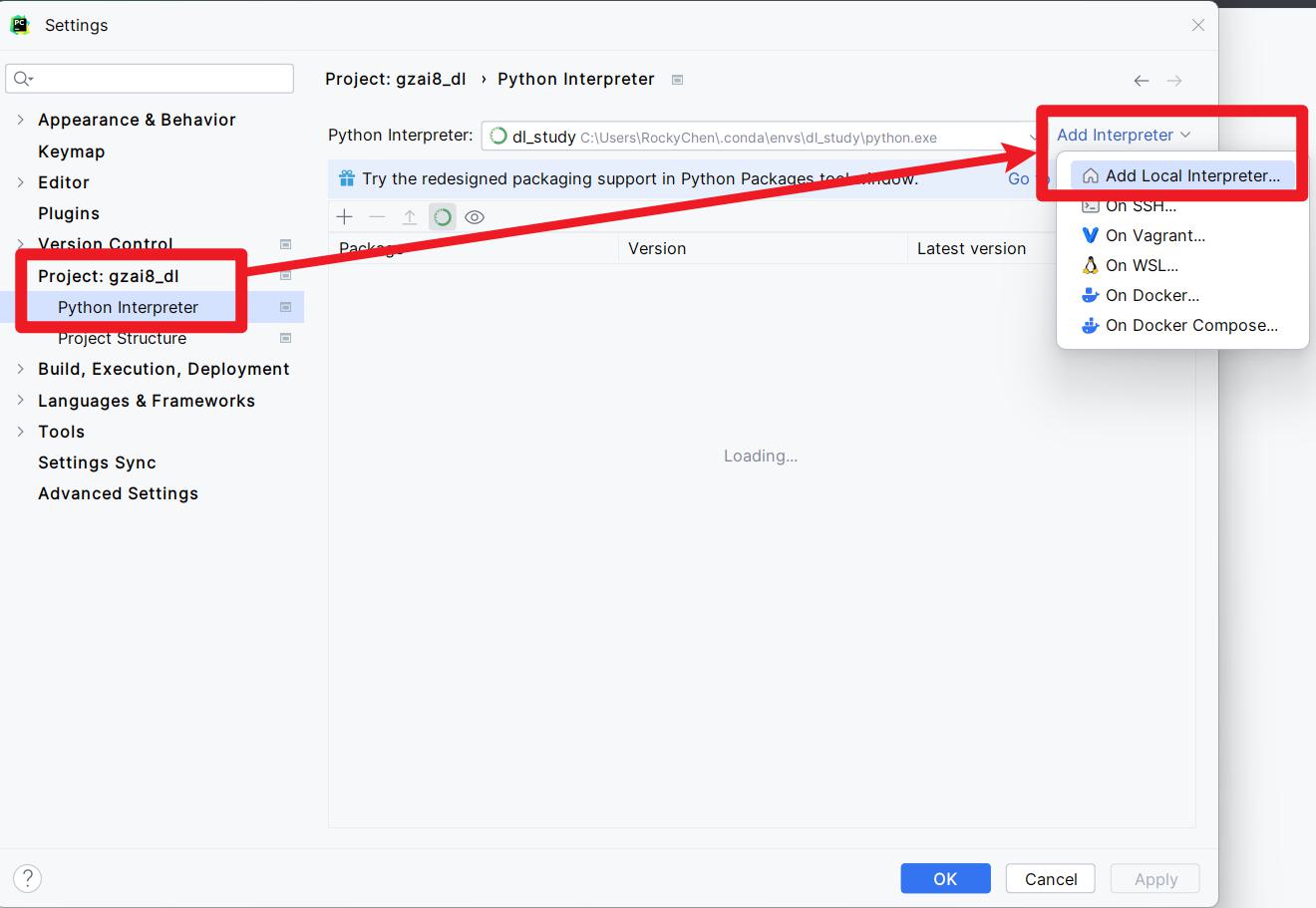
Task: Select Project Structure in the settings tree
Action: 122,338
